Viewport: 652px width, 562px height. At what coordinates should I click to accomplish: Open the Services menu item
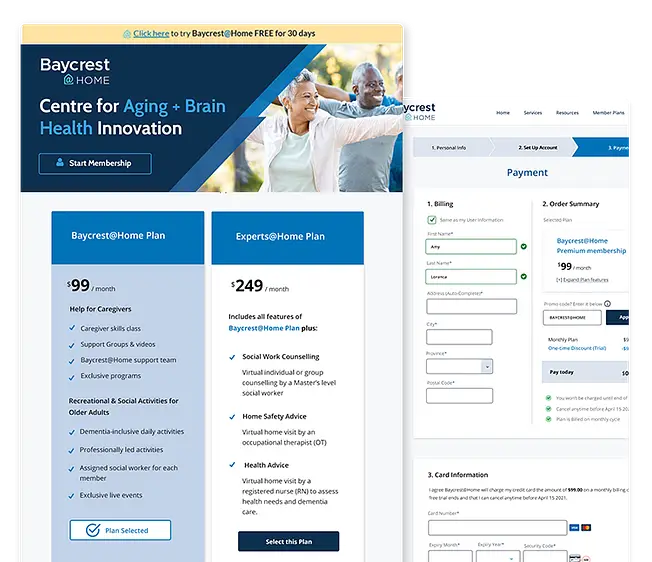click(533, 113)
